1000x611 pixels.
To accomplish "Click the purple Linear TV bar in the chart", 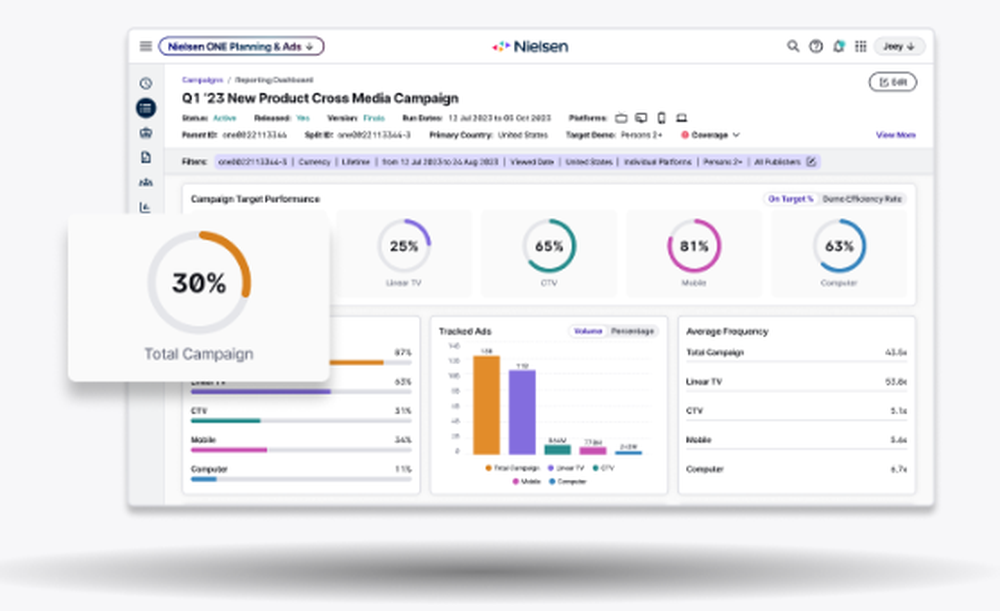I will click(x=522, y=412).
